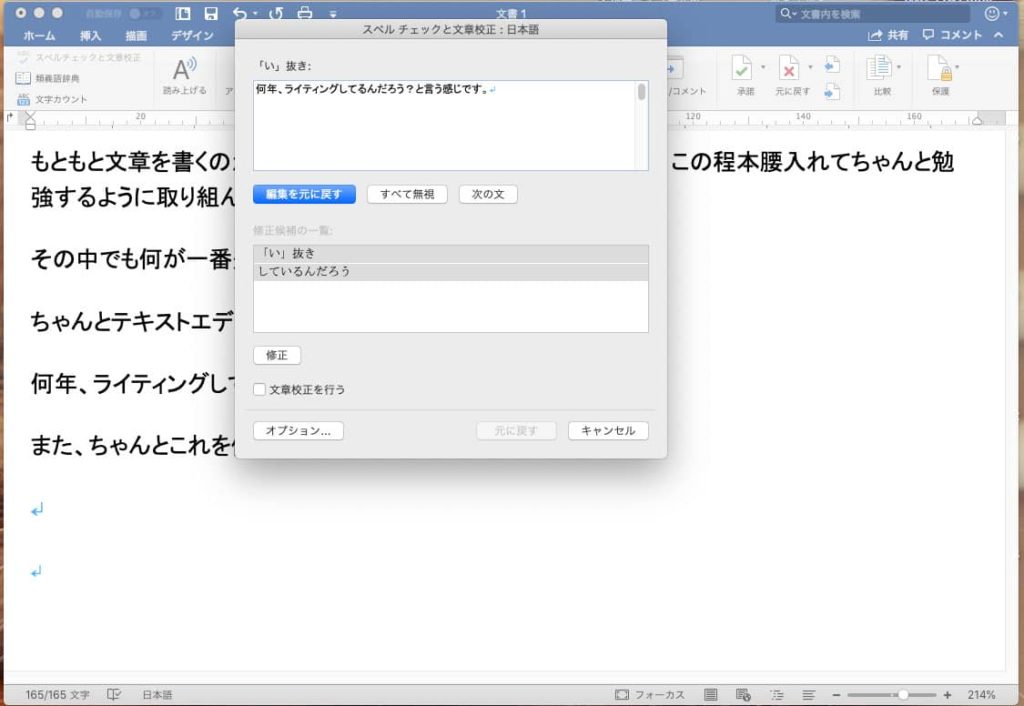Image resolution: width=1024 pixels, height=706 pixels.
Task: Open the 承諾 accept dropdown arrow
Action: (763, 67)
